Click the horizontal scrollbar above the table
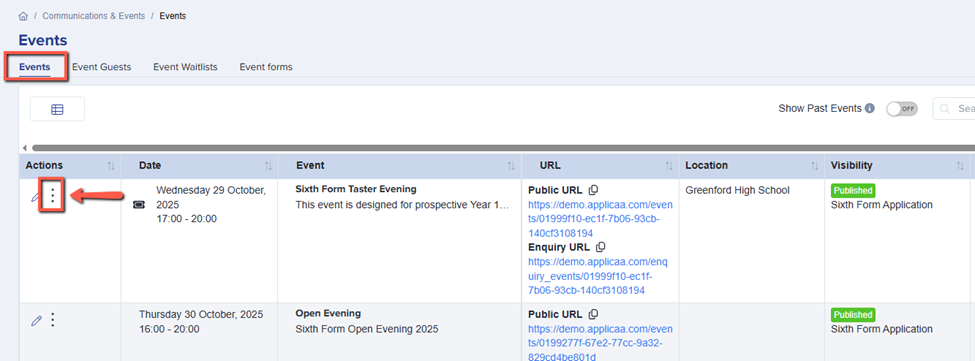The image size is (975, 361). [503, 148]
